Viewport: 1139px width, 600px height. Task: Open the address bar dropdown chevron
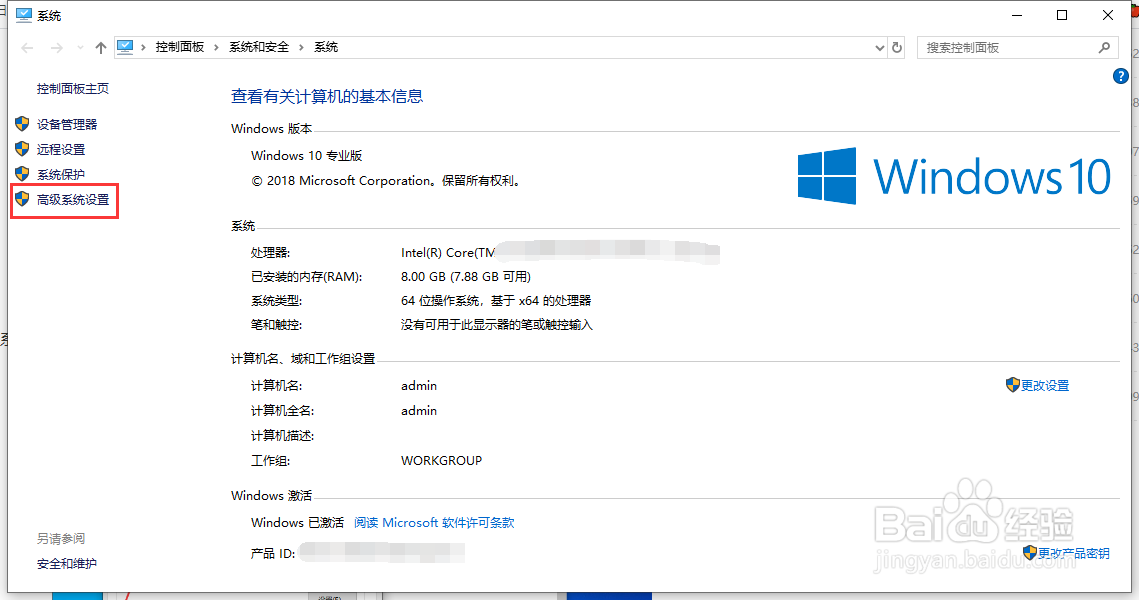879,47
